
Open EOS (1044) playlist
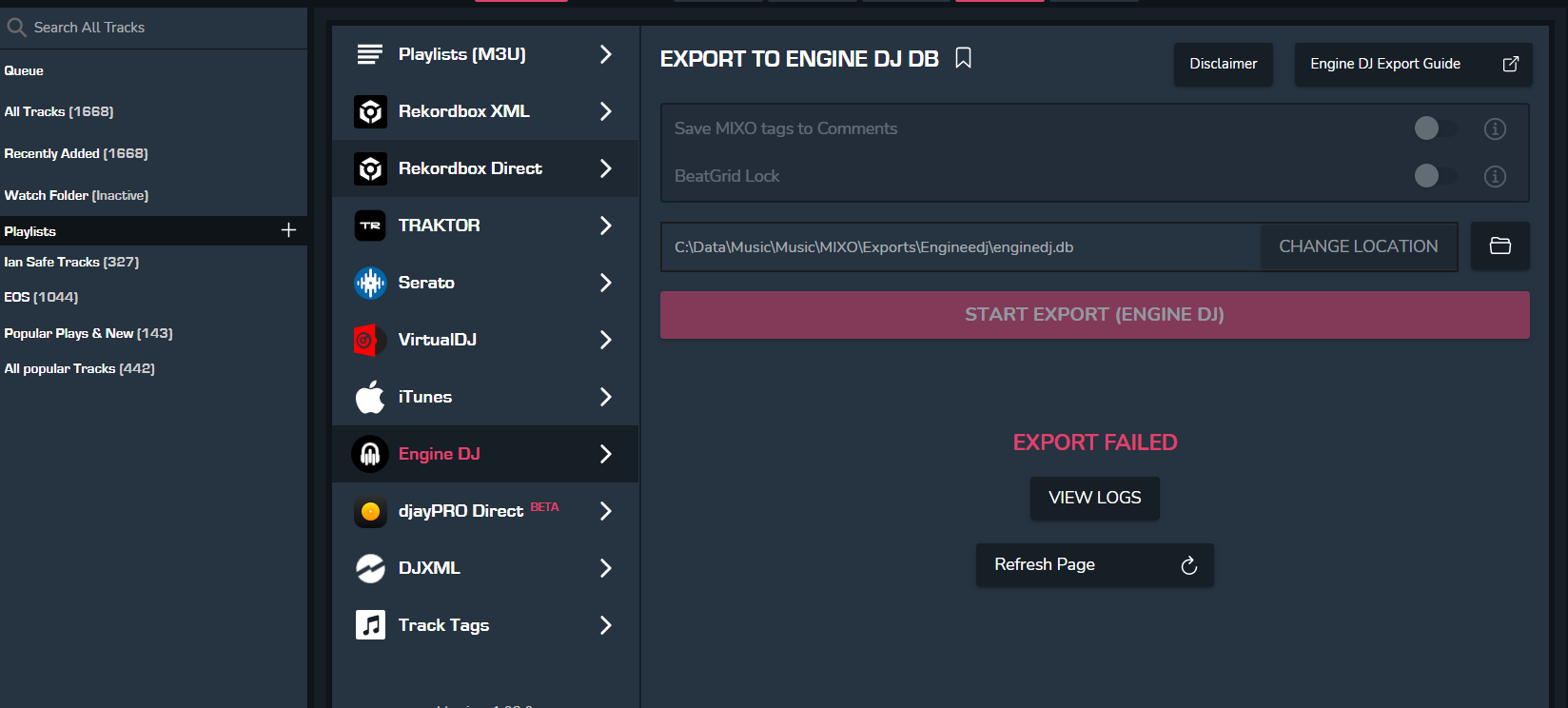tap(41, 297)
